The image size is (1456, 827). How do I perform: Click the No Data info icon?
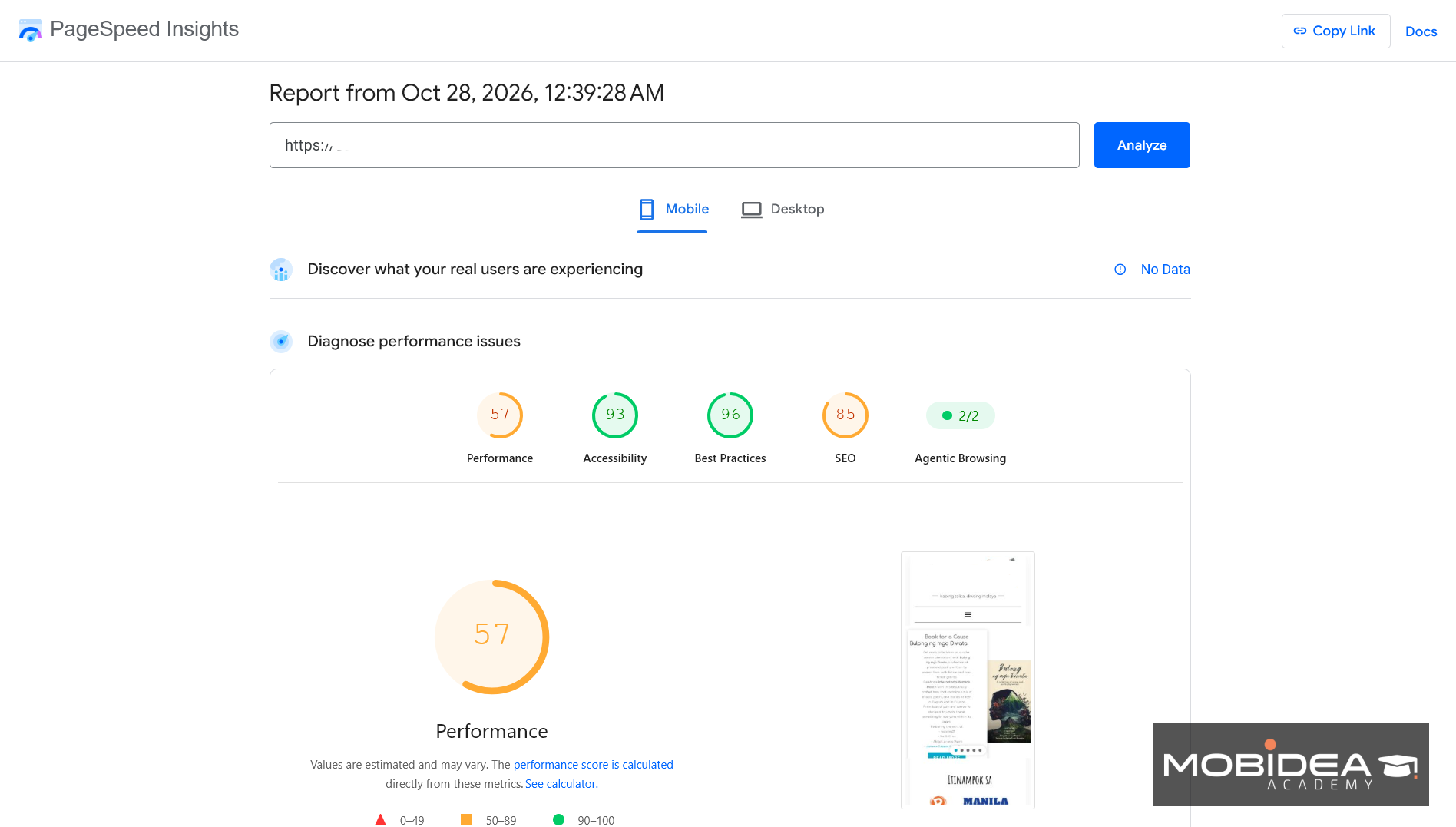1120,270
